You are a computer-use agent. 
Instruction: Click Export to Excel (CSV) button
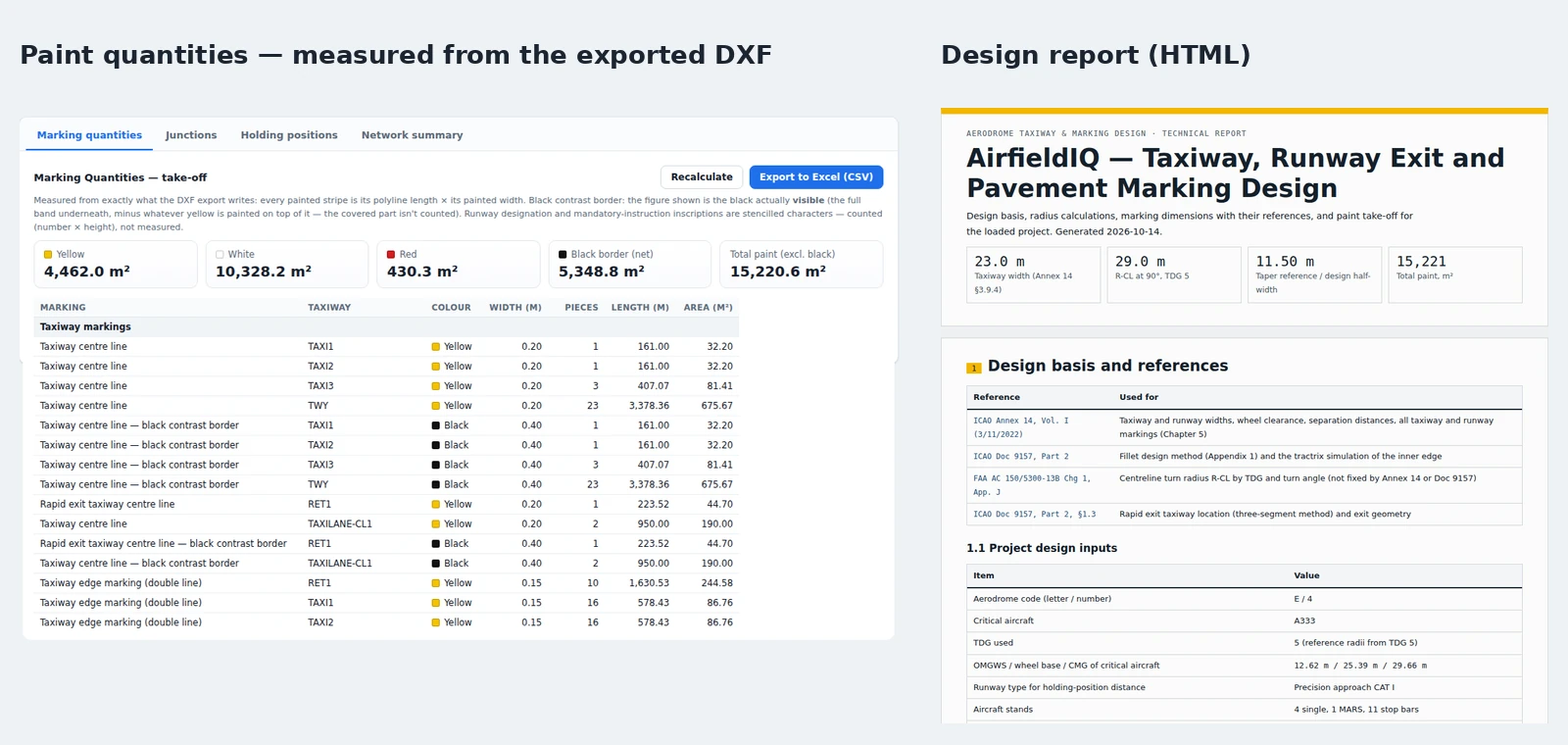click(x=816, y=177)
